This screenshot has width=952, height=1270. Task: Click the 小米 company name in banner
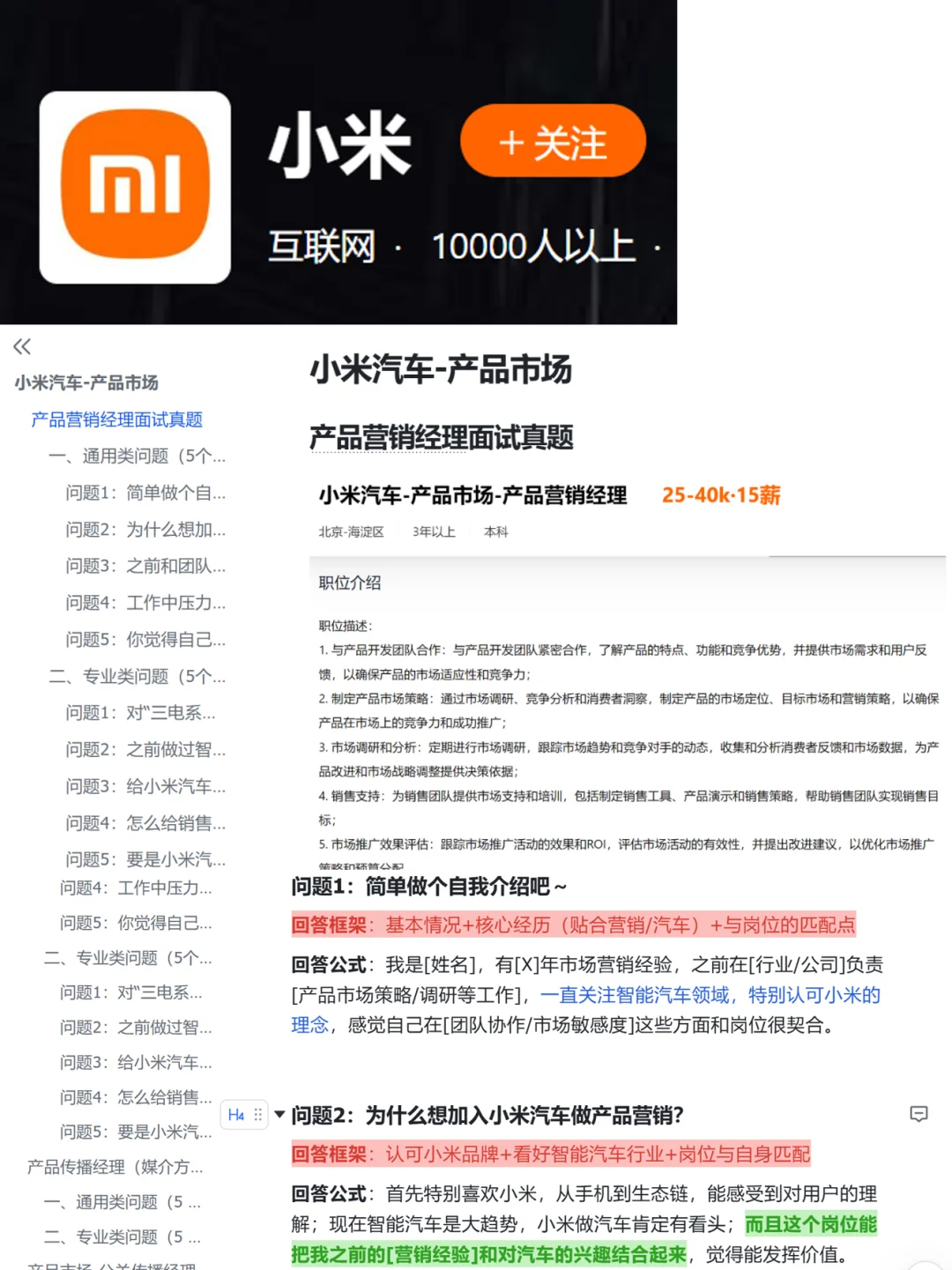(x=340, y=145)
